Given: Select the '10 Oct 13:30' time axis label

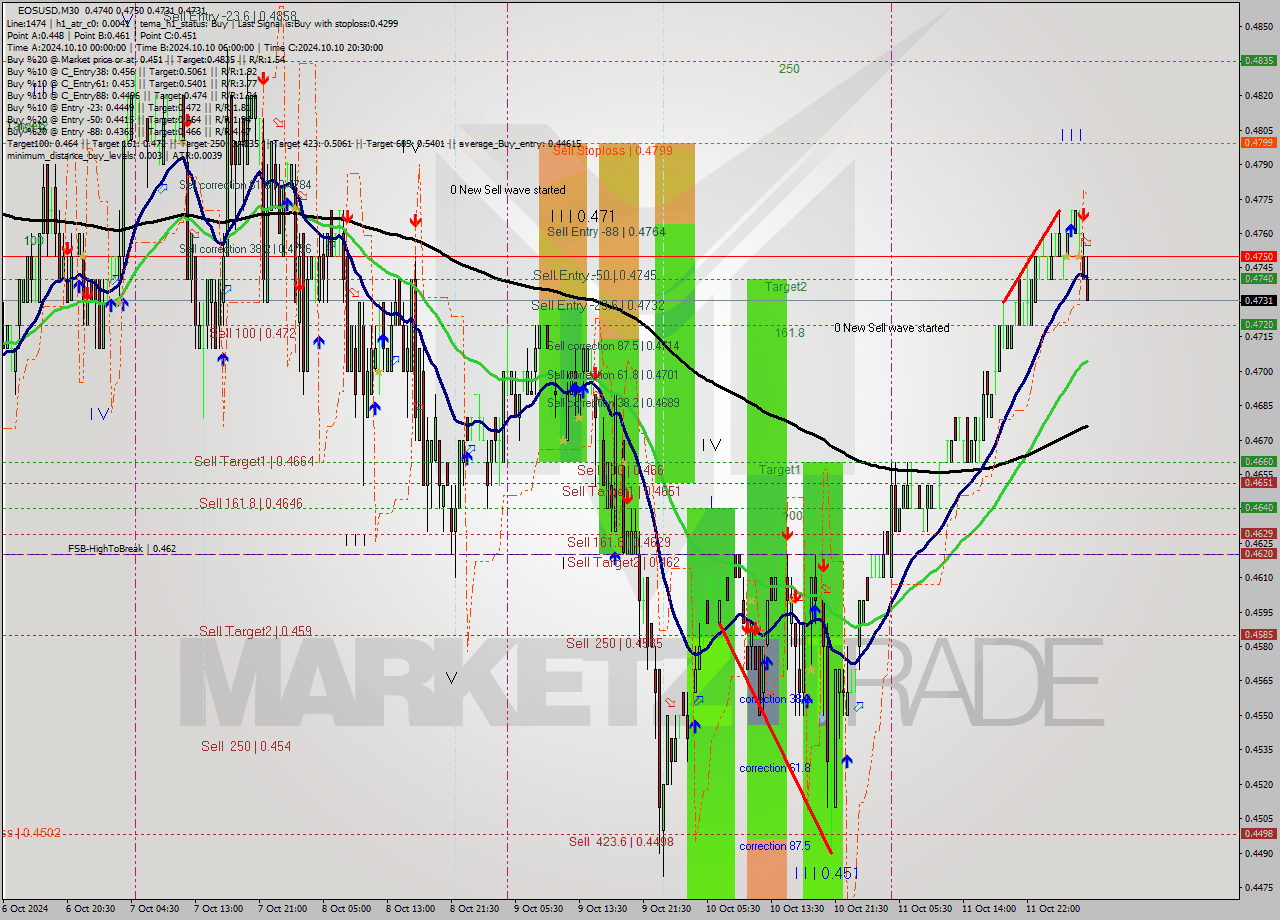Looking at the screenshot, I should pos(796,909).
